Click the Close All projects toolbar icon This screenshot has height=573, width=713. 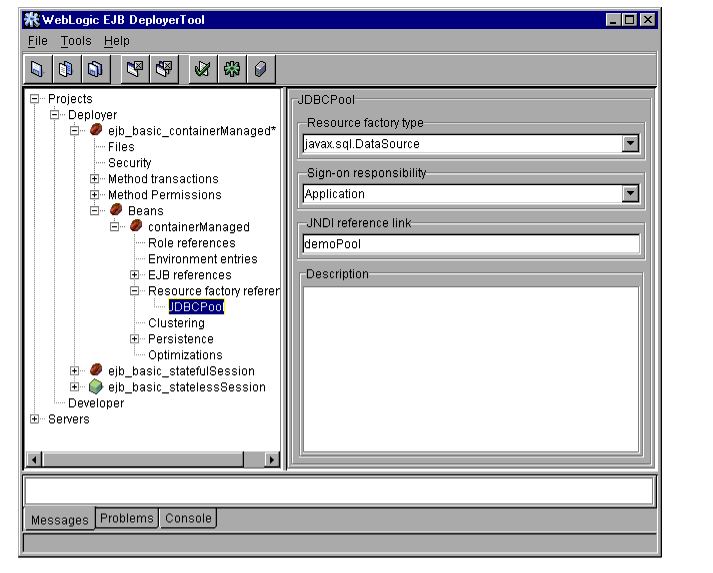164,69
